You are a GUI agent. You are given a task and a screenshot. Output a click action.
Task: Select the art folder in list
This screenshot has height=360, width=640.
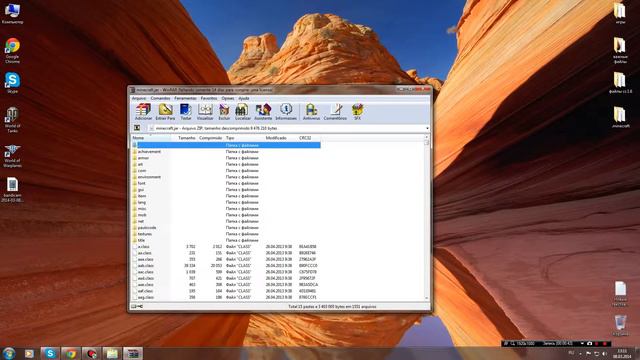pos(140,164)
